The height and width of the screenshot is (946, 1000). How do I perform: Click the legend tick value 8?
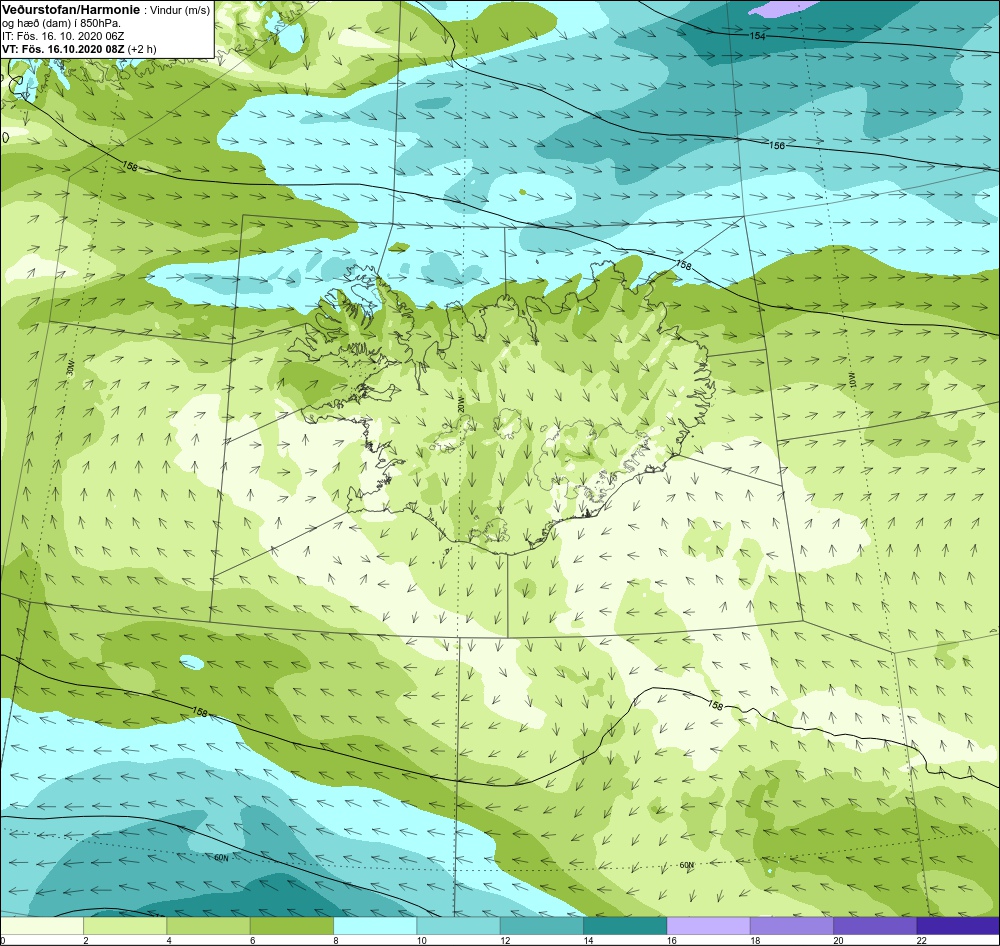click(335, 940)
